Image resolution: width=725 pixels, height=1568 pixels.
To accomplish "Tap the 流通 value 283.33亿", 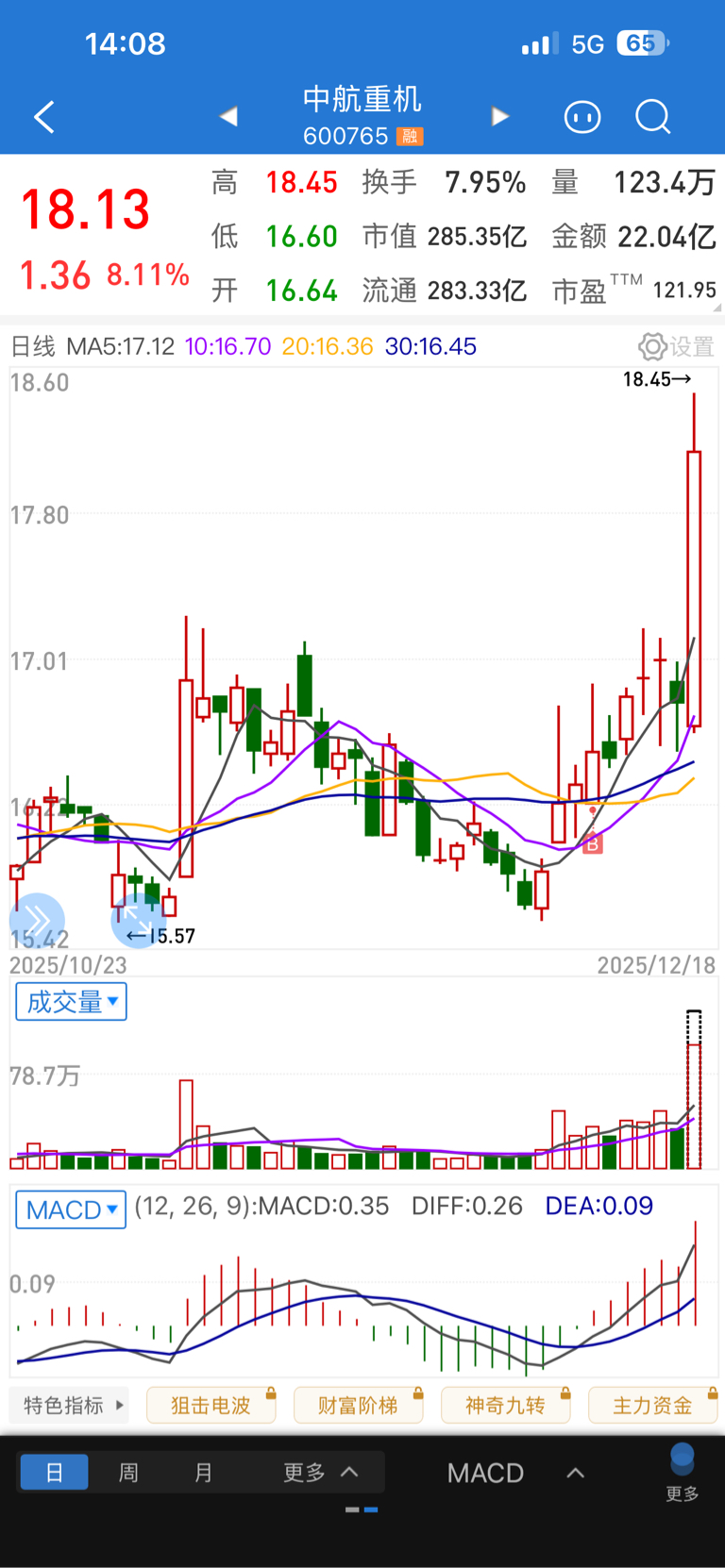I will [477, 291].
